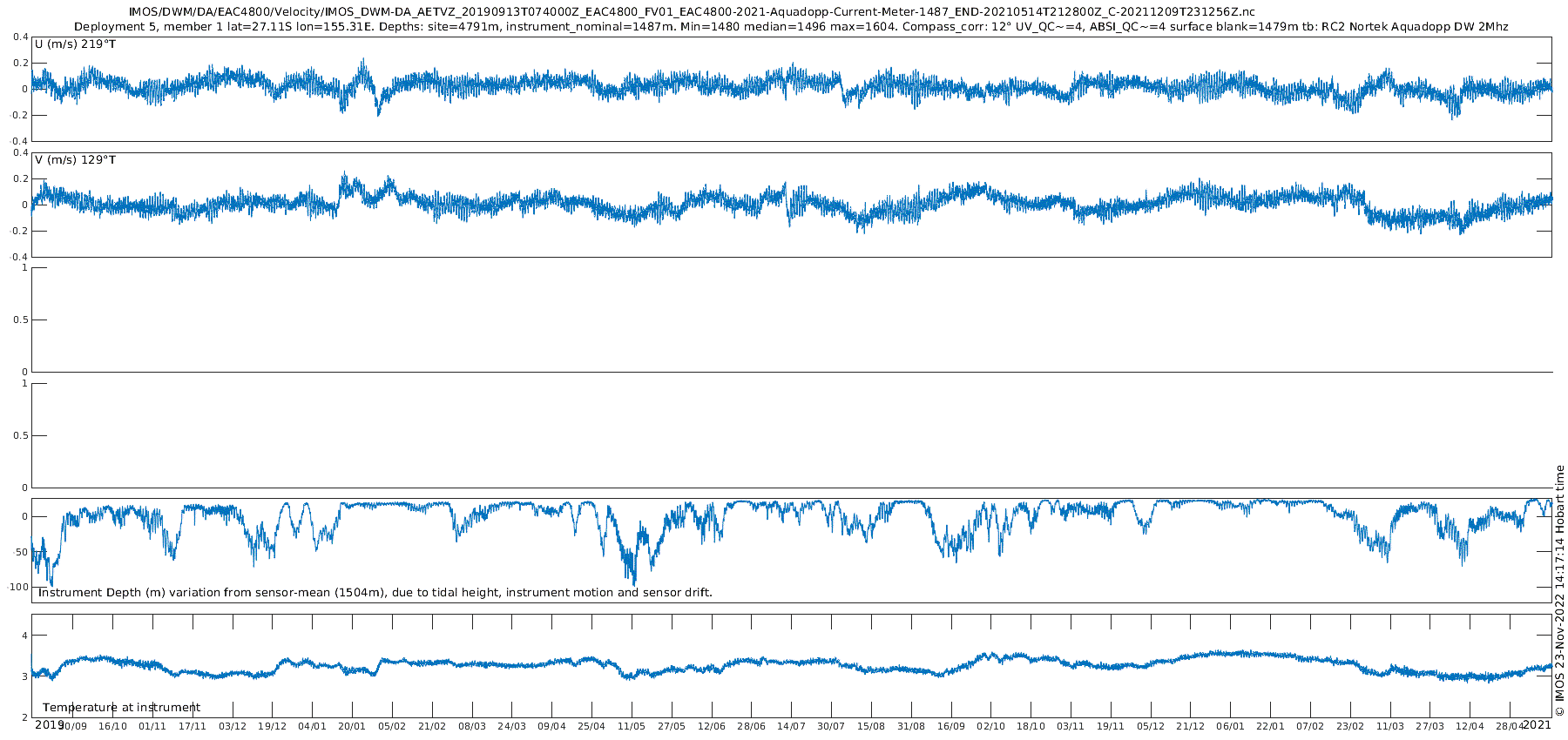1568x740 pixels.
Task: Click the 'Temperature at instrument' label
Action: click(x=122, y=708)
